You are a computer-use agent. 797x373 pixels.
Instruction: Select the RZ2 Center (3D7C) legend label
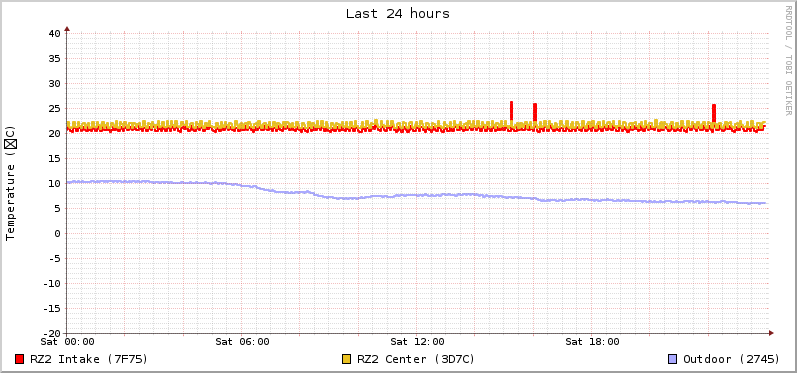[x=416, y=359]
